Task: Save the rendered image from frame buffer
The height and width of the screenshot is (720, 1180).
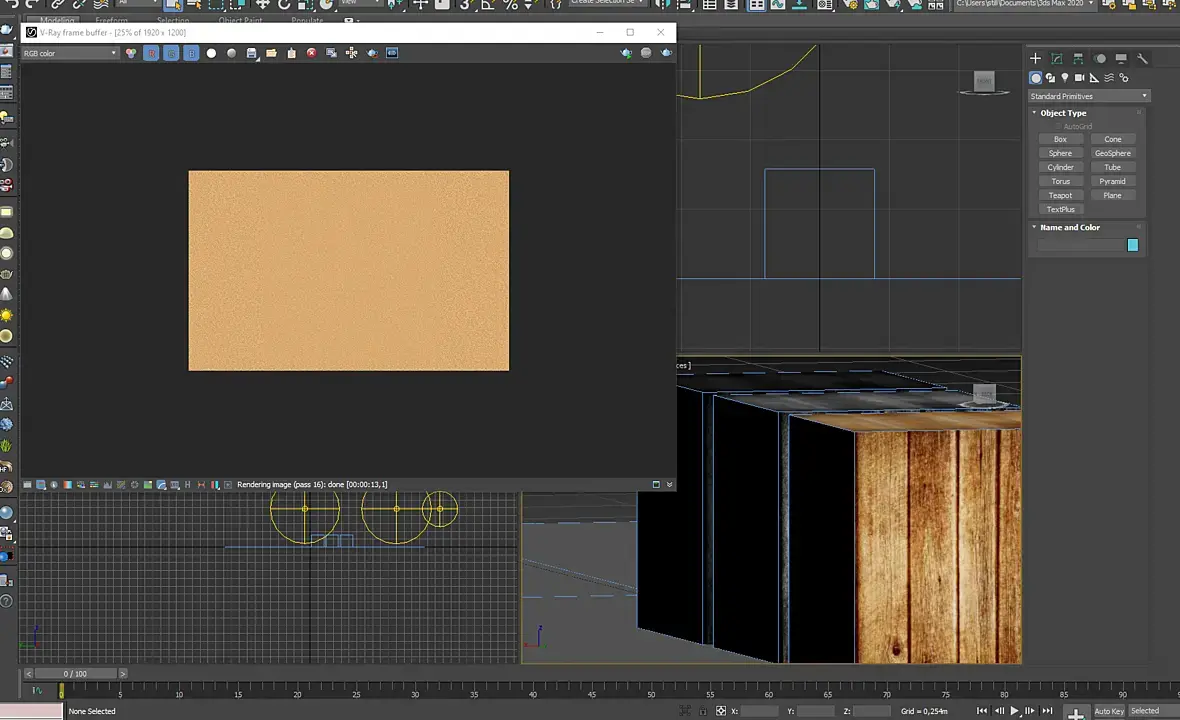Action: (x=251, y=53)
